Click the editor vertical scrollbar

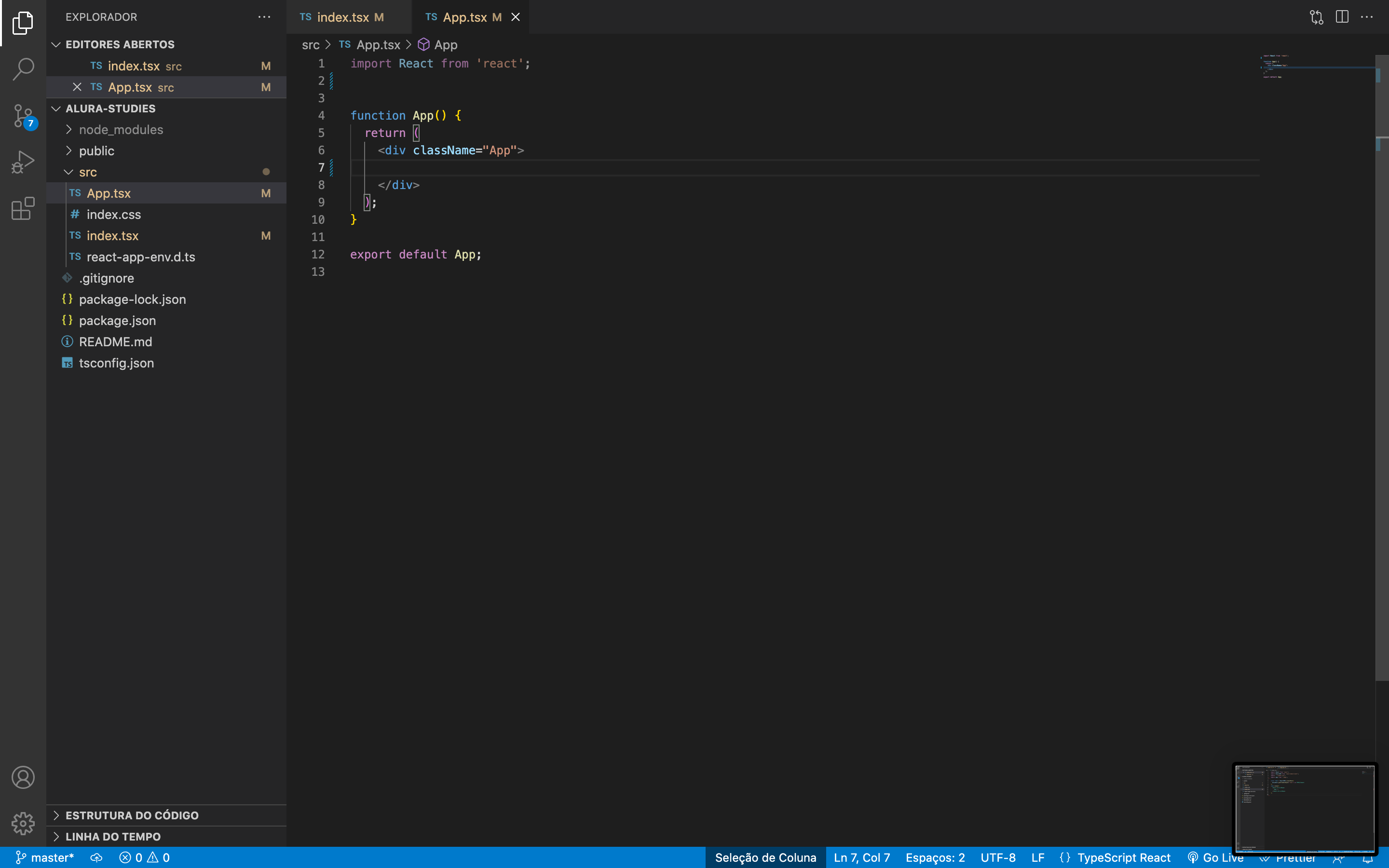1382,367
